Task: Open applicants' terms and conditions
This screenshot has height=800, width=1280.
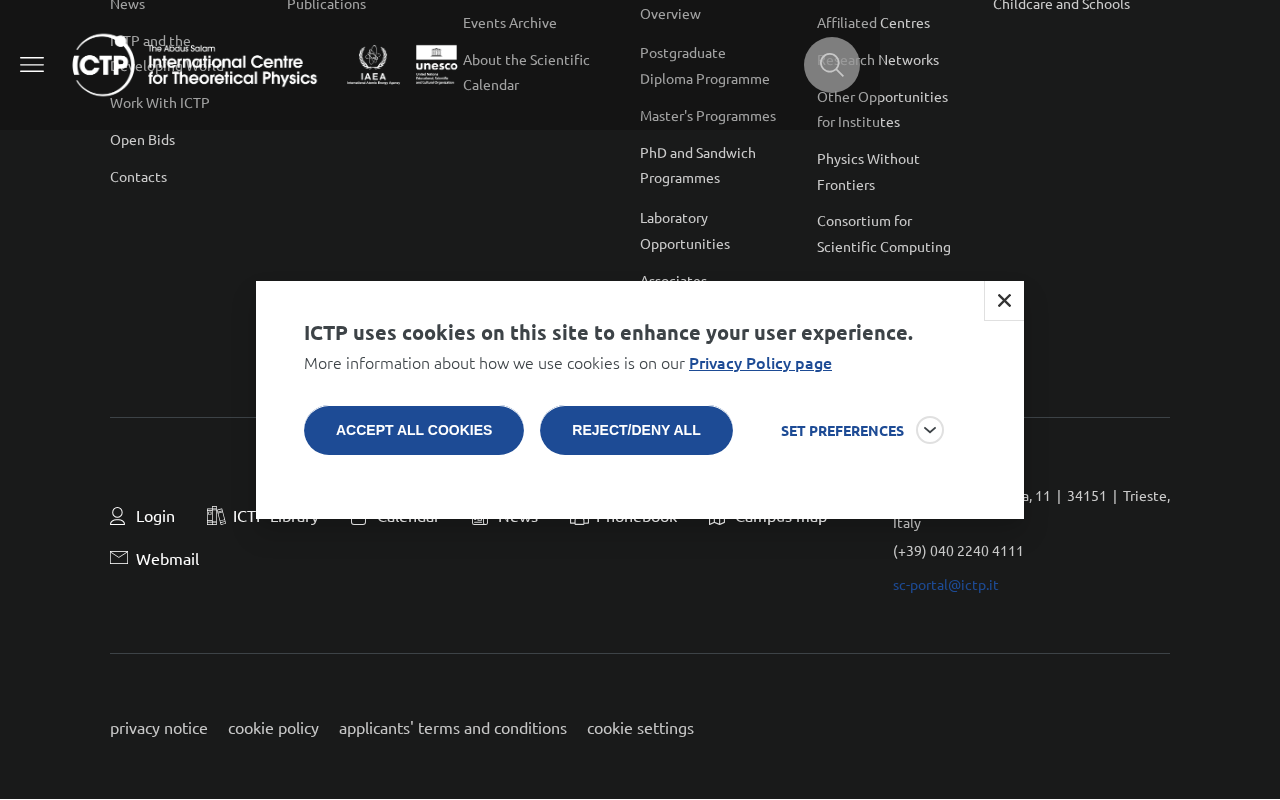Action: click(x=453, y=728)
